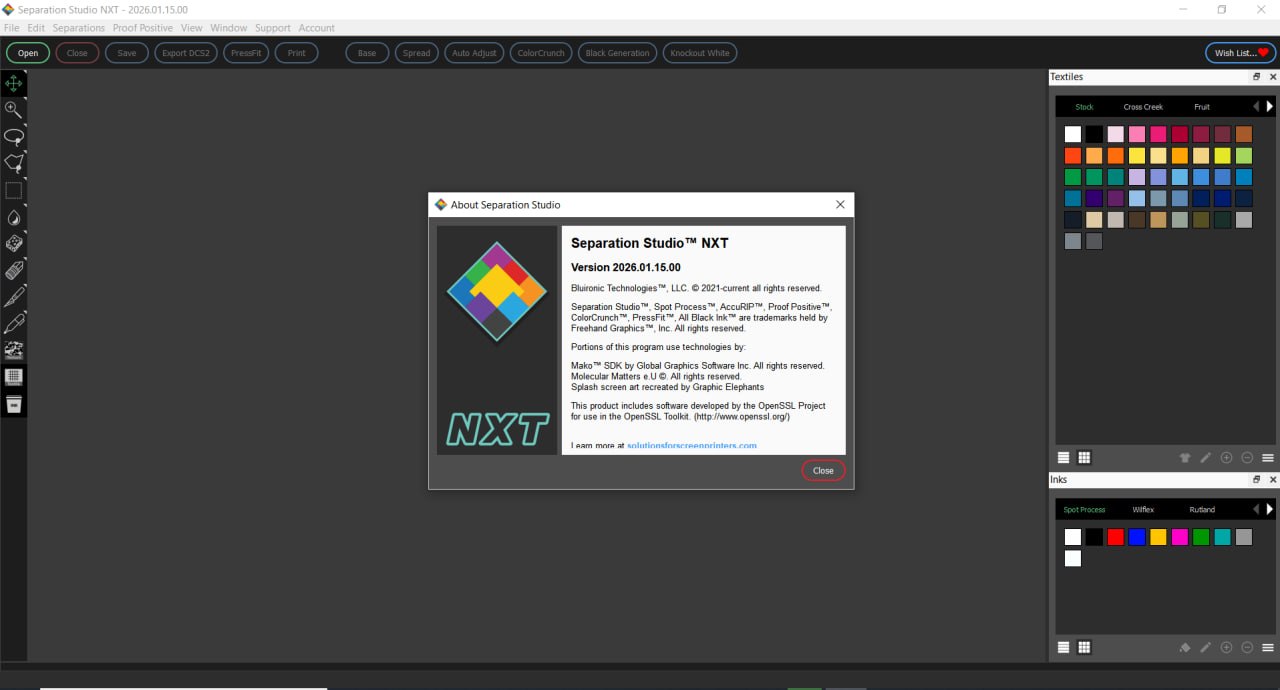The width and height of the screenshot is (1280, 690).
Task: Click the t-shirt icon in the Textiles panel
Action: tap(1185, 458)
